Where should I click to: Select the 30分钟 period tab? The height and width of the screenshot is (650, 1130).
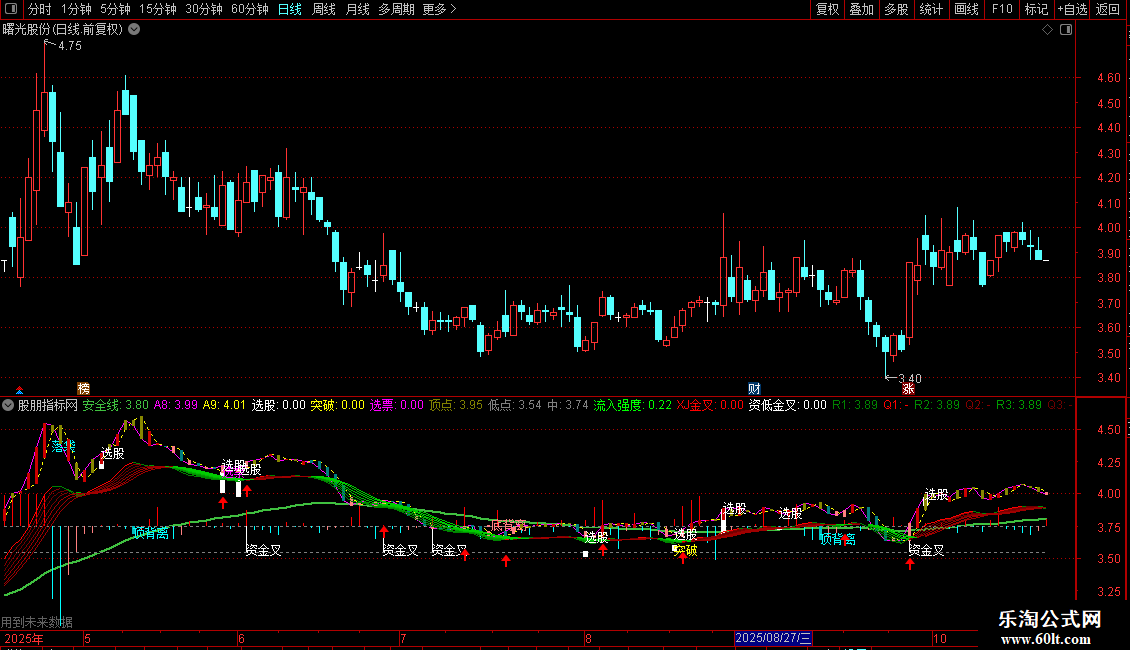point(203,9)
